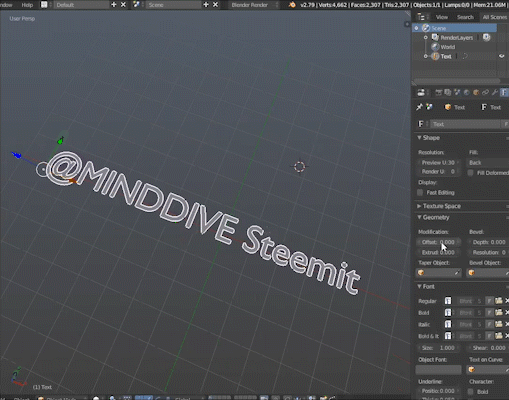The image size is (509, 400).
Task: Expand the RenderLayers tree node
Action: tap(426, 37)
